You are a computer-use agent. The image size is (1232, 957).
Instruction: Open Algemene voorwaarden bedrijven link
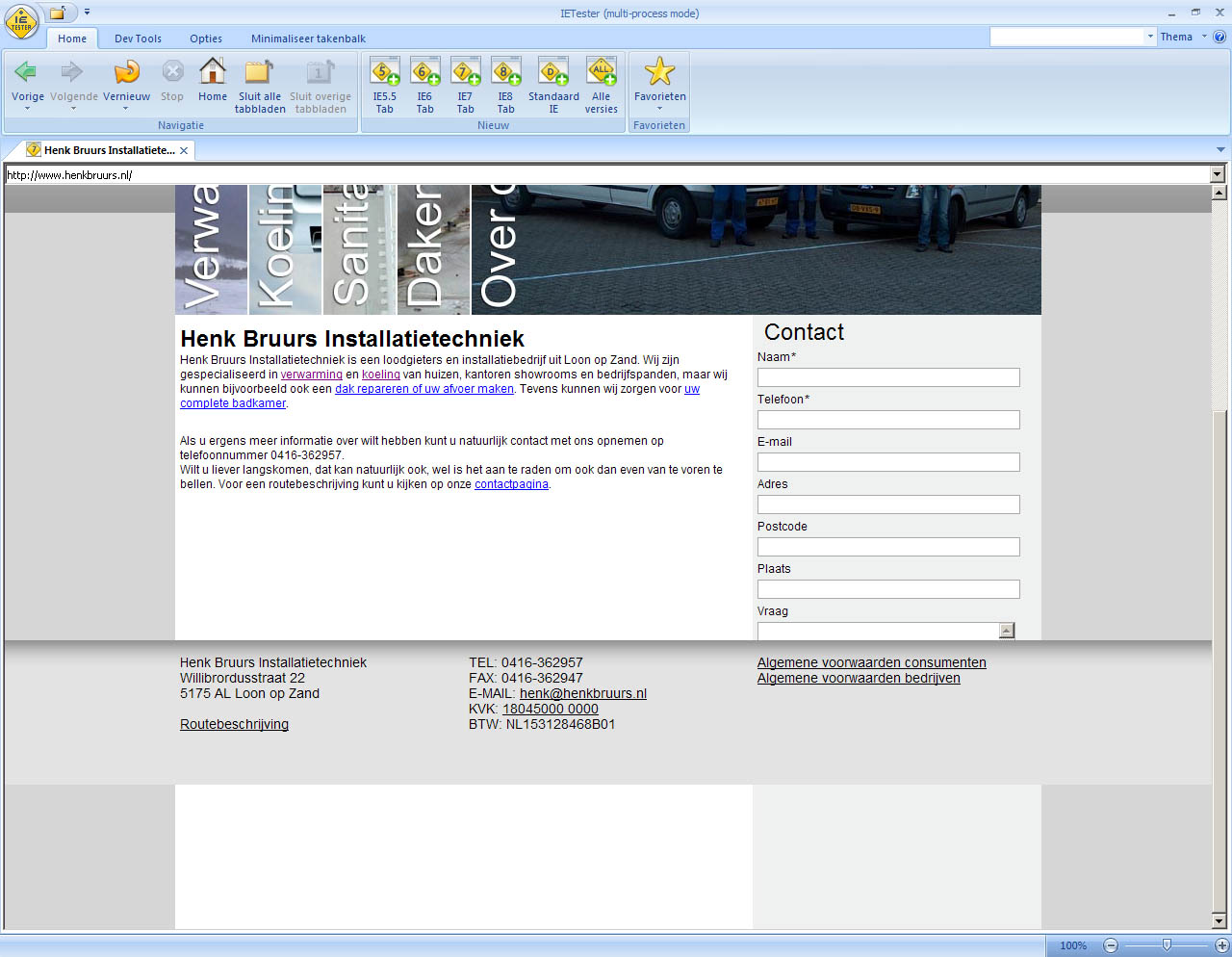pos(859,678)
